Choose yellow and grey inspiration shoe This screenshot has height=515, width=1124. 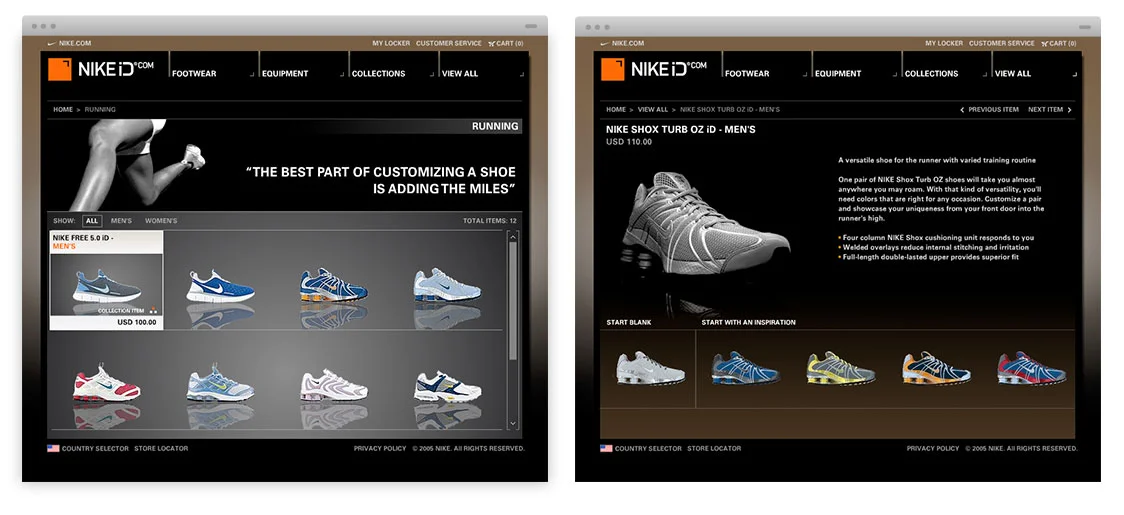[x=841, y=369]
